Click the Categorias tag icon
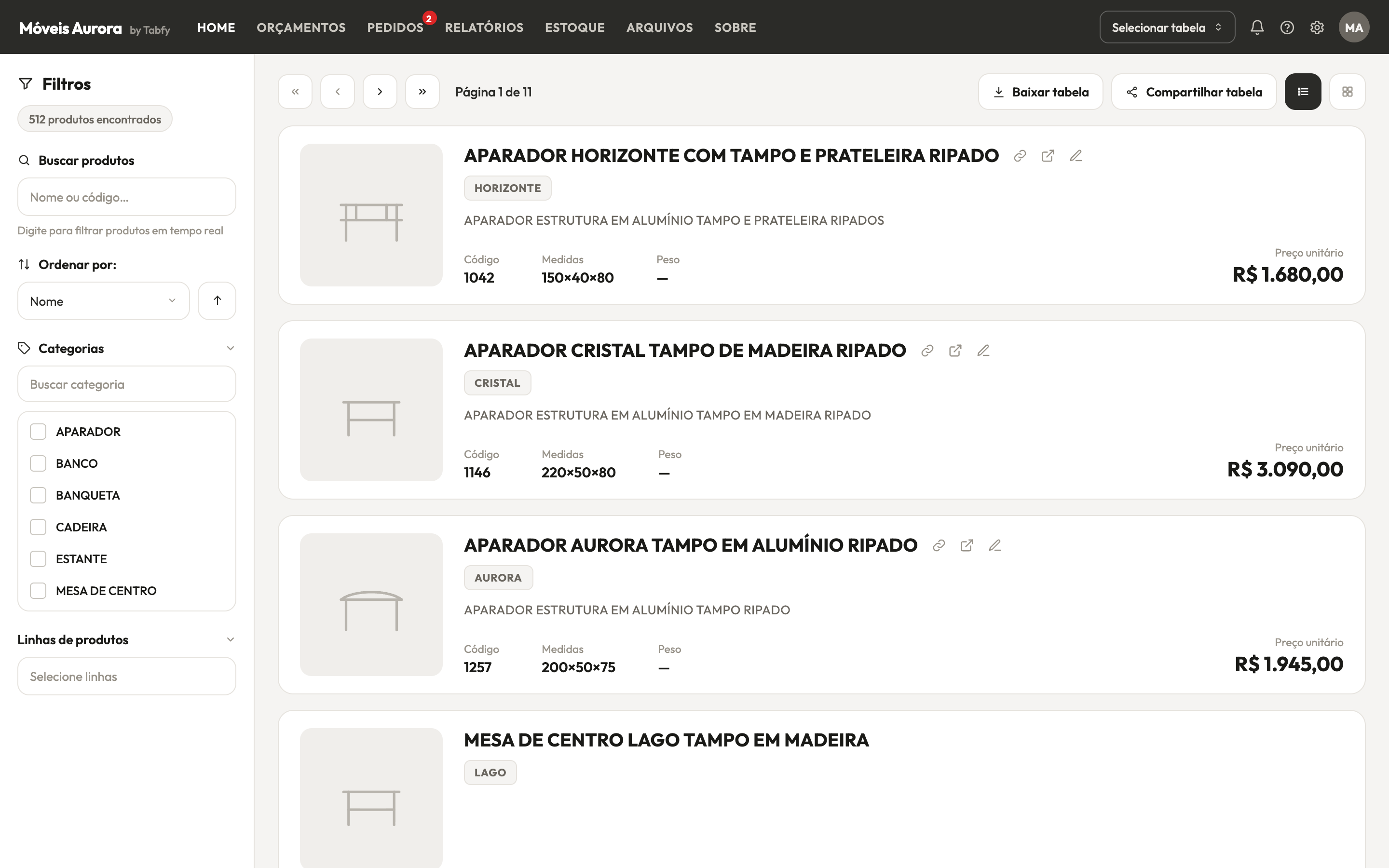 pyautogui.click(x=24, y=348)
